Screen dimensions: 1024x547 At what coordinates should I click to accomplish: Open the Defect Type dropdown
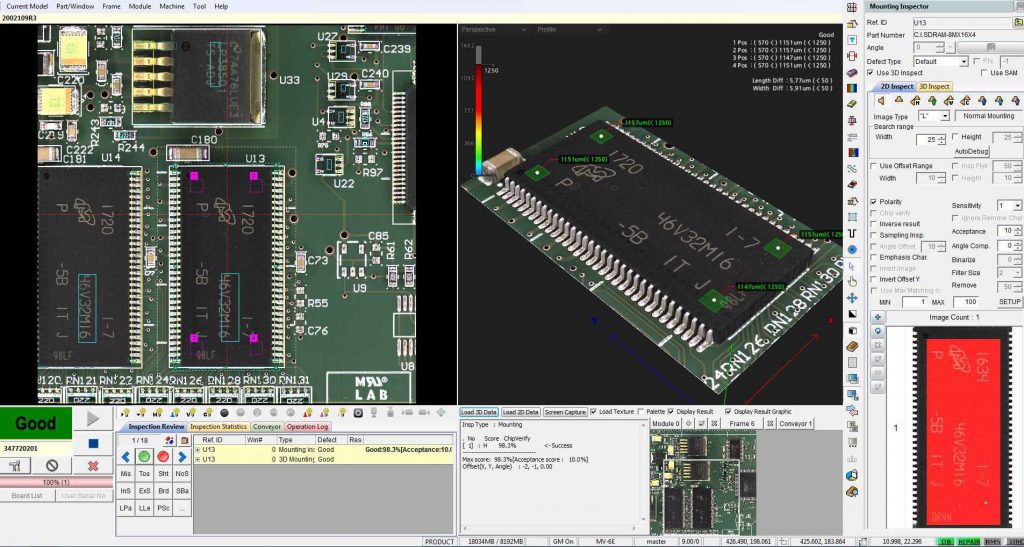click(x=963, y=61)
